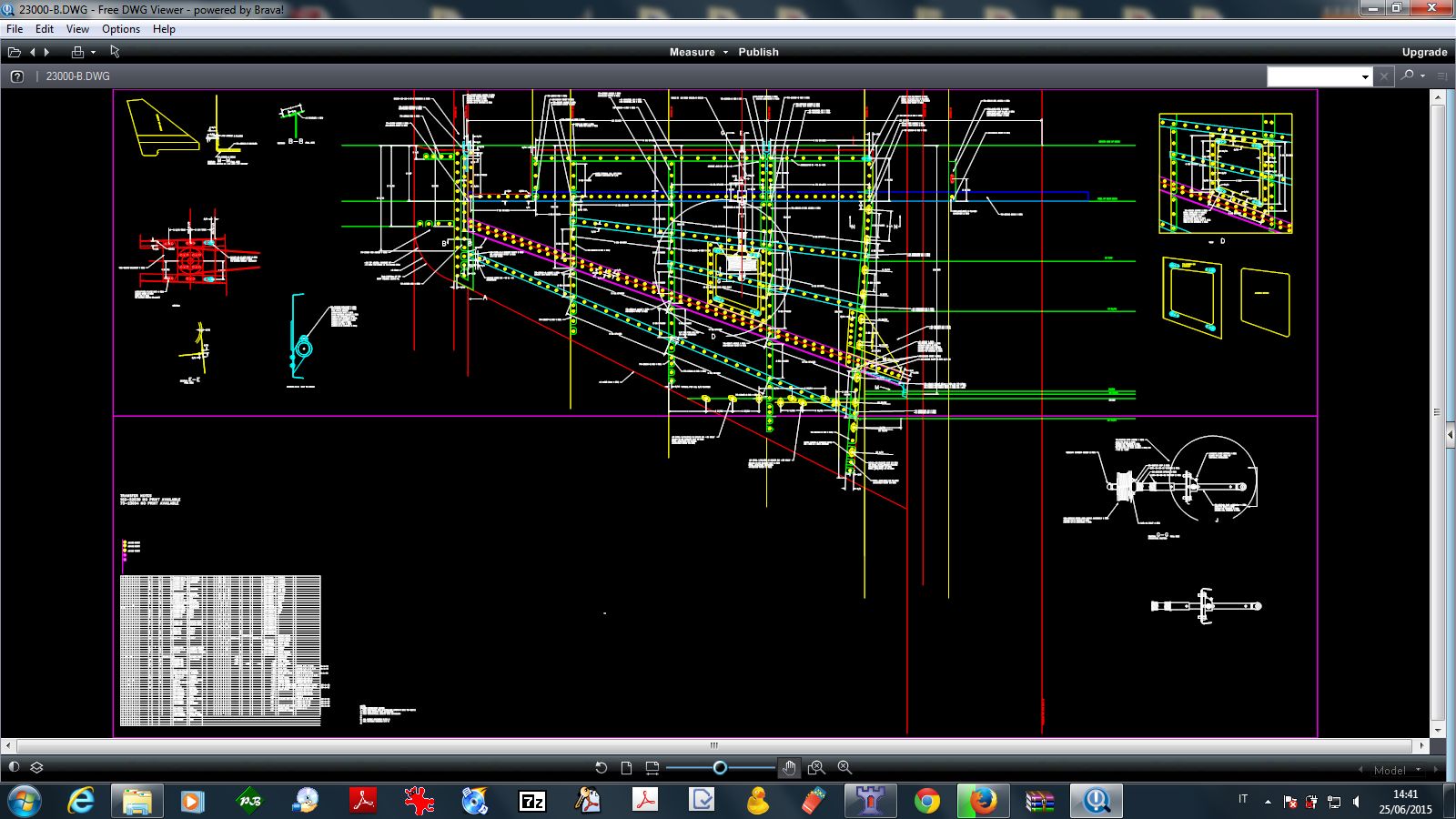
Task: Click the magnifier zoom tool
Action: [x=844, y=768]
